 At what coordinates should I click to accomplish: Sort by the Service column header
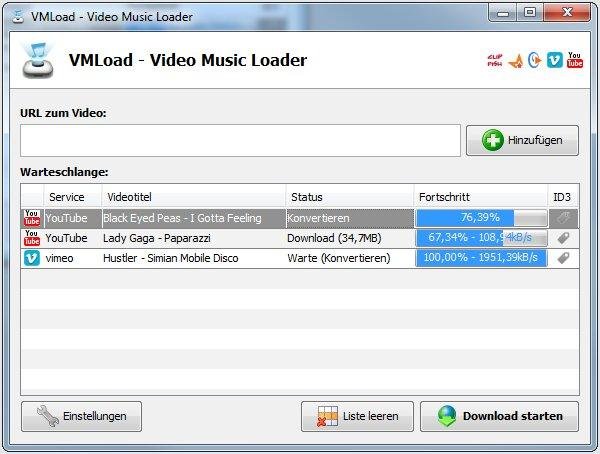[73, 197]
